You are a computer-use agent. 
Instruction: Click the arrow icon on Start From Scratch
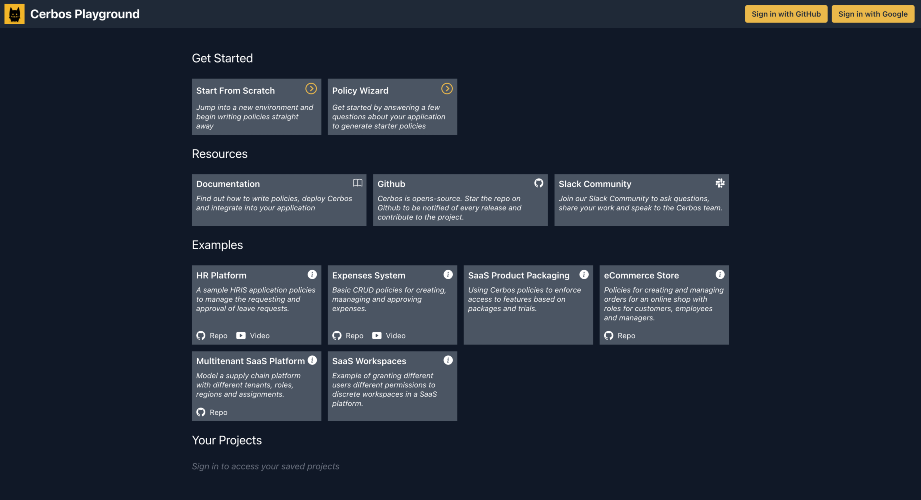tap(311, 89)
